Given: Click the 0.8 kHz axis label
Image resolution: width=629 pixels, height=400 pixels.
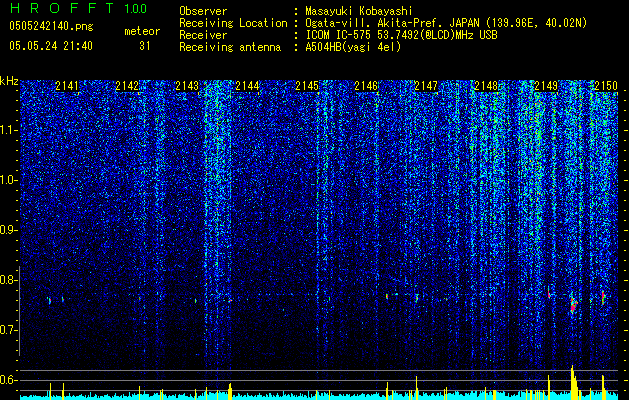Looking at the screenshot, I should 8,280.
